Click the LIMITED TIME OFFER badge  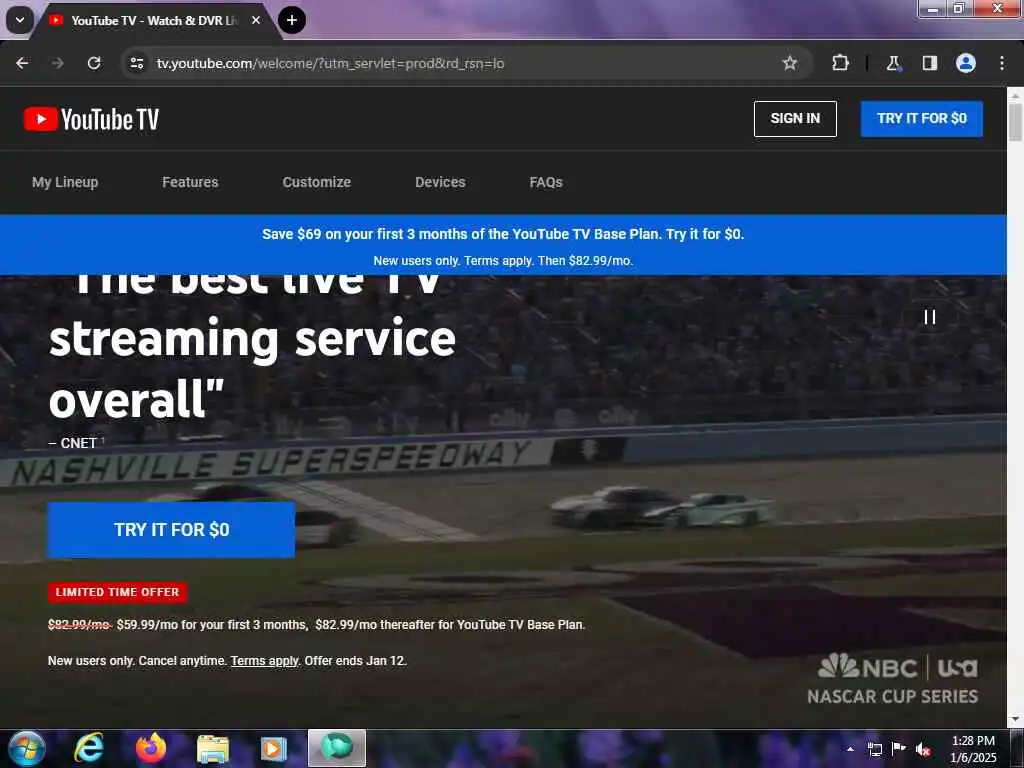(118, 592)
